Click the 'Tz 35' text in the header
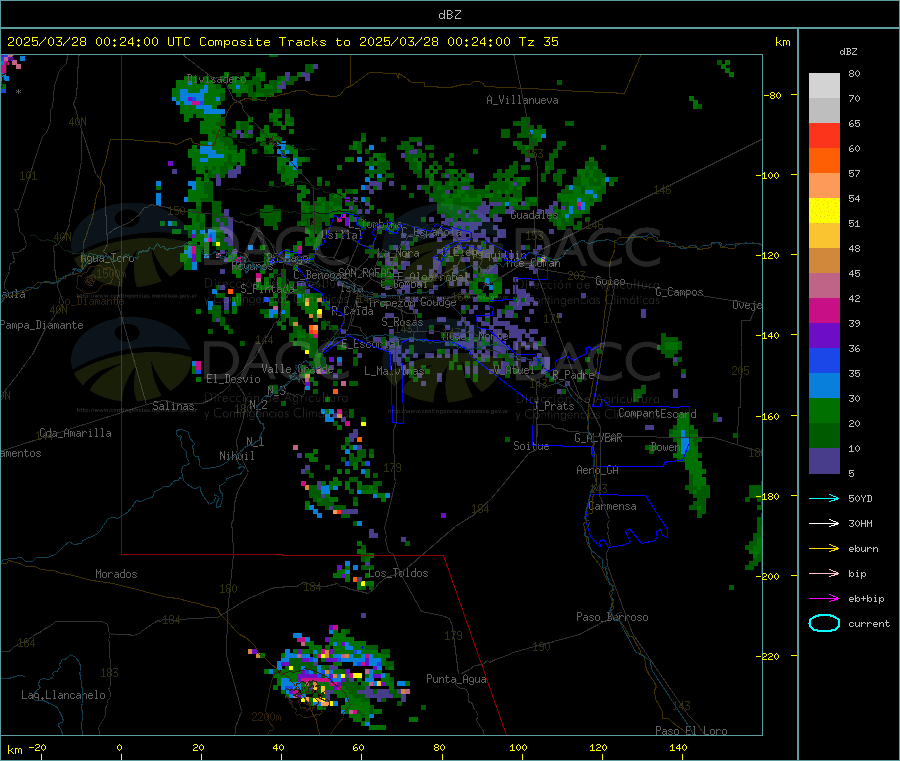The width and height of the screenshot is (900, 761). [538, 42]
